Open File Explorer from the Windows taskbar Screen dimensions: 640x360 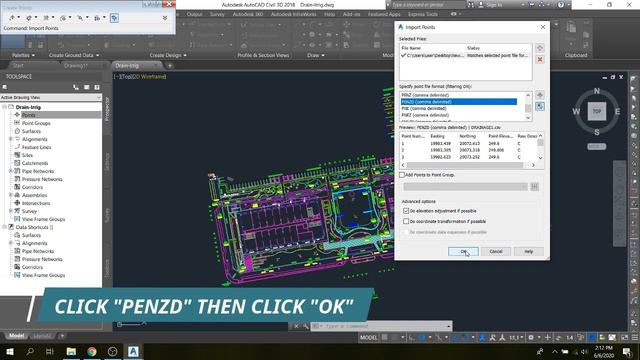(x=71, y=351)
